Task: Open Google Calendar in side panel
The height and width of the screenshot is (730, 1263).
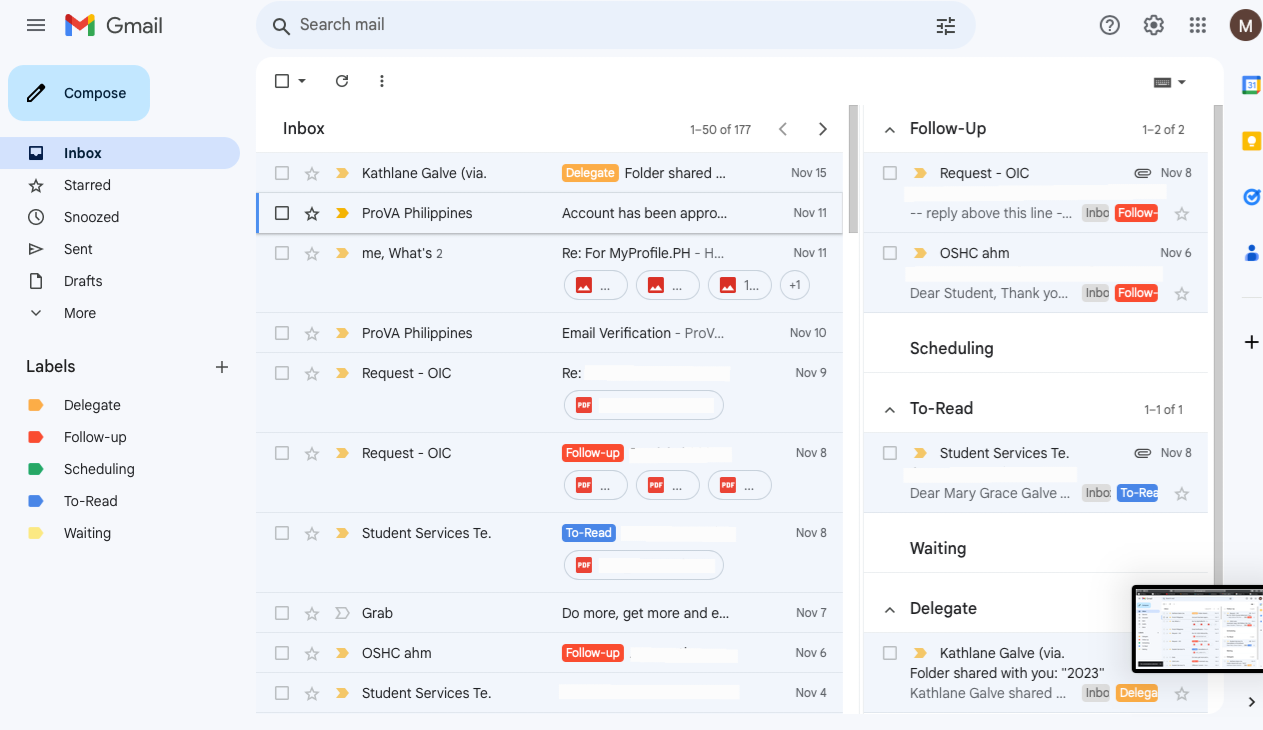Action: click(1251, 86)
